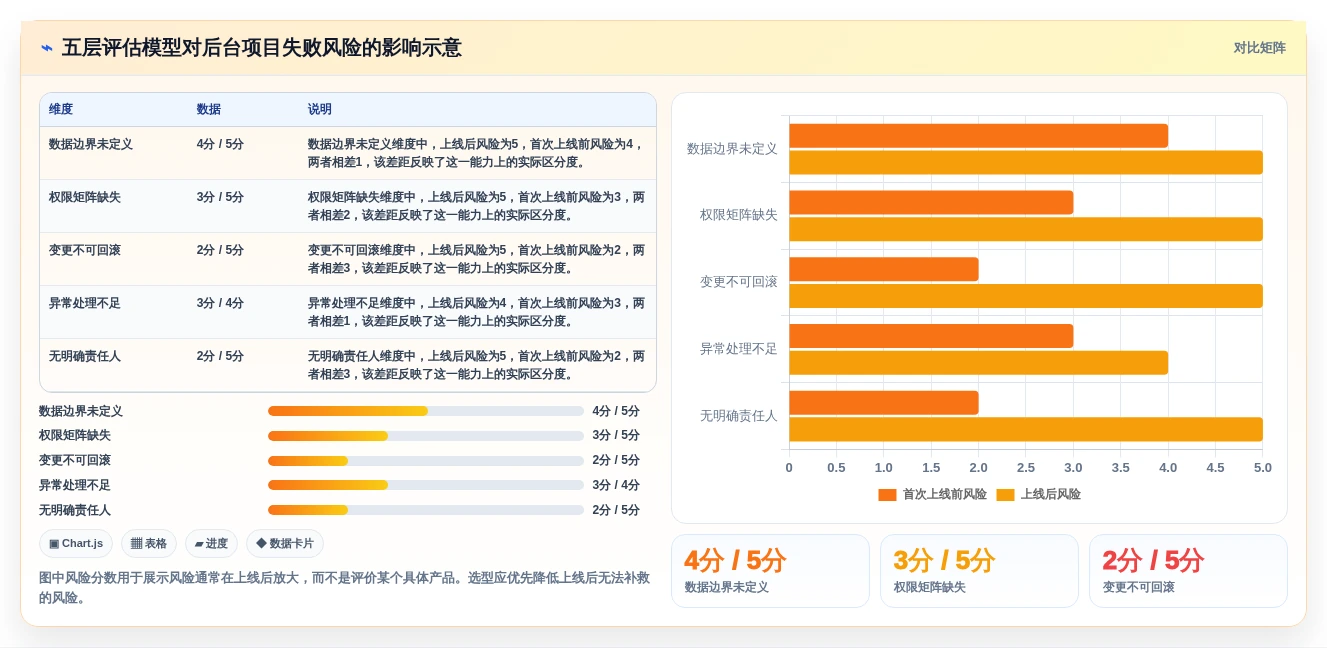Select the 进度 tag chip
Image resolution: width=1327 pixels, height=648 pixels.
(211, 544)
